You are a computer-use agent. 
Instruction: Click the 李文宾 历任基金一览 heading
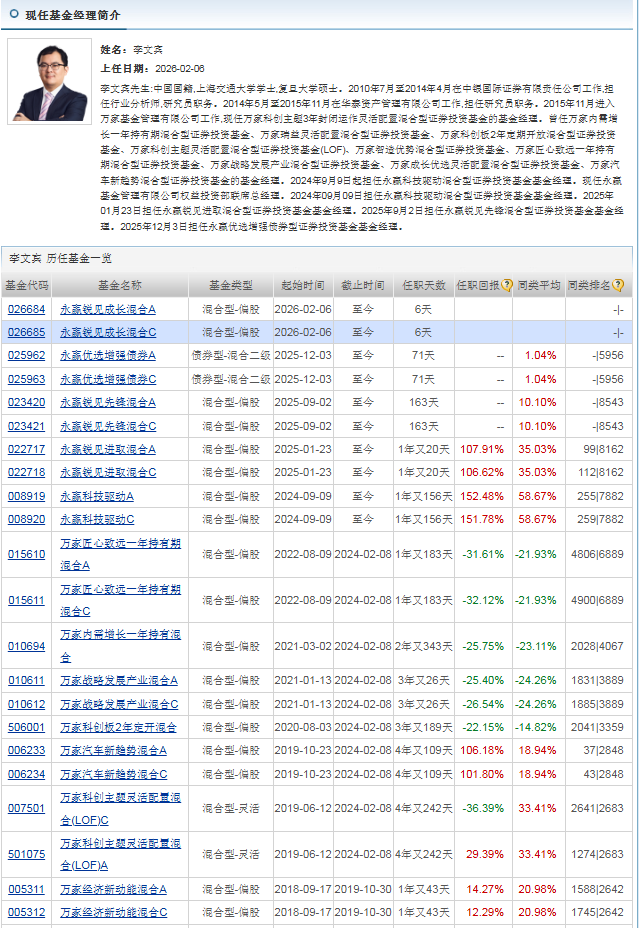coord(60,259)
